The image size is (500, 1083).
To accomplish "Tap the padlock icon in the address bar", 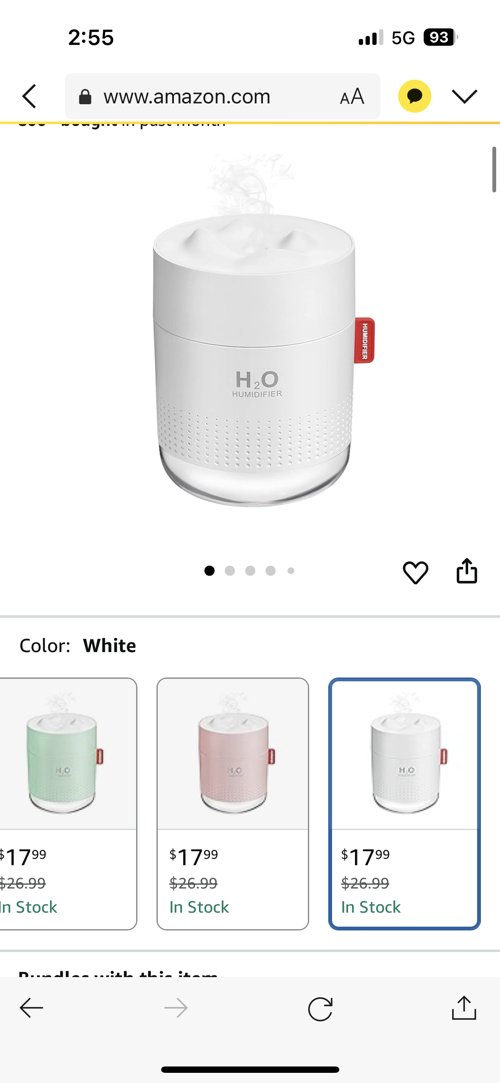I will 86,97.
